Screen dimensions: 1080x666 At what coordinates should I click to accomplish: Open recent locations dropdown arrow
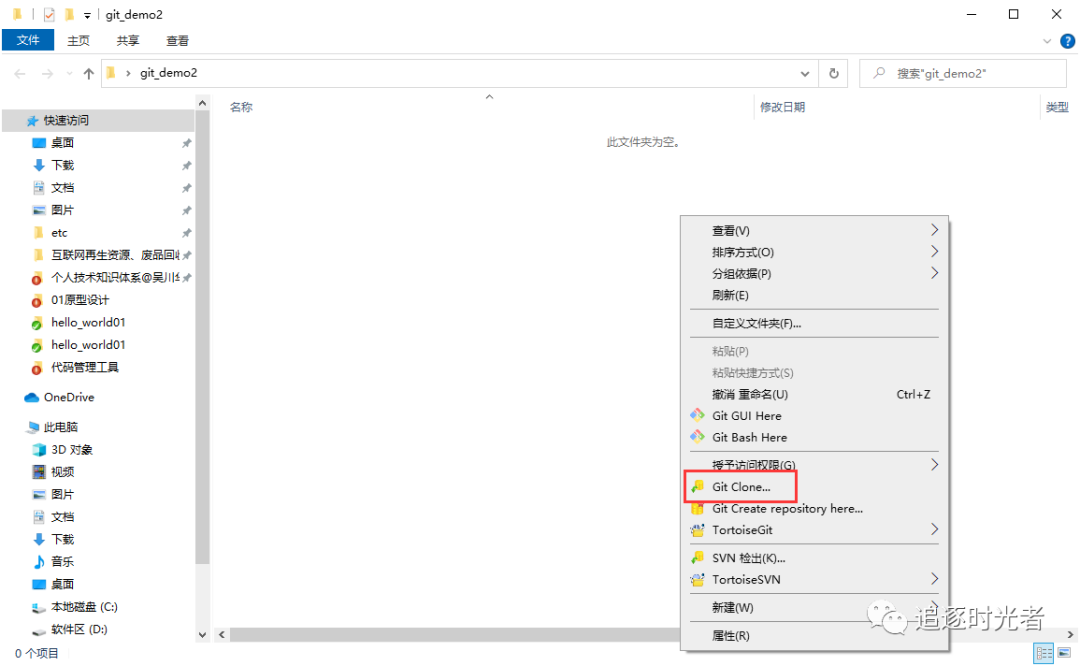coord(69,73)
